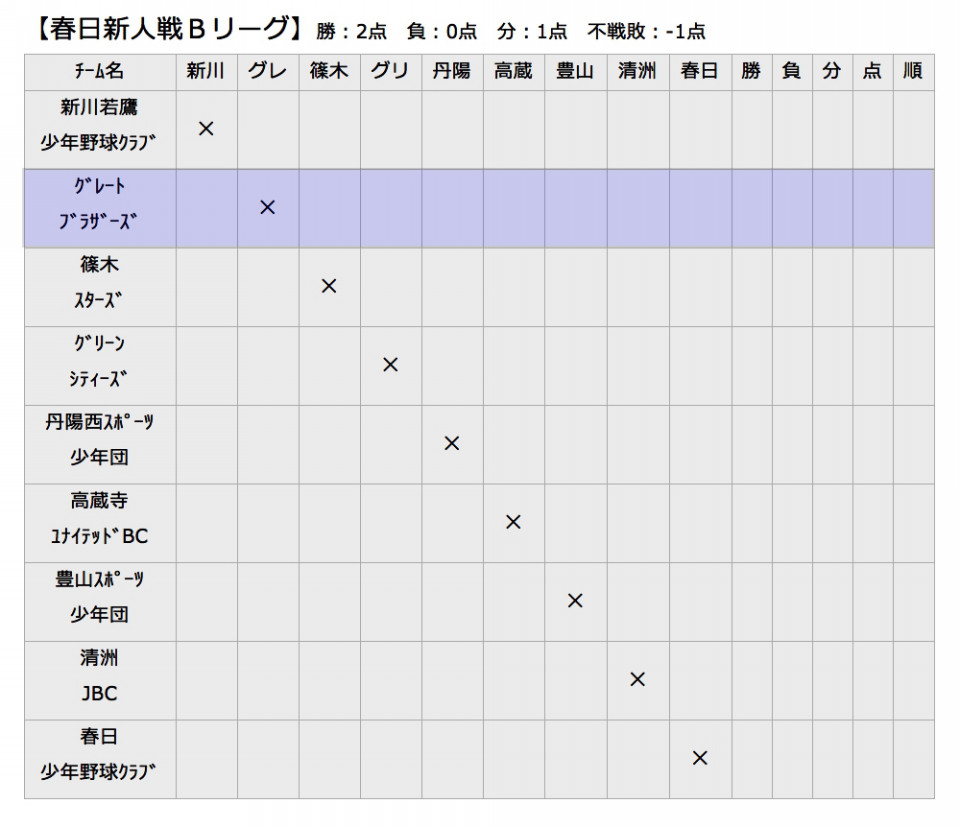Select the legend text 分：1点
This screenshot has height=827, width=960.
coord(531,31)
